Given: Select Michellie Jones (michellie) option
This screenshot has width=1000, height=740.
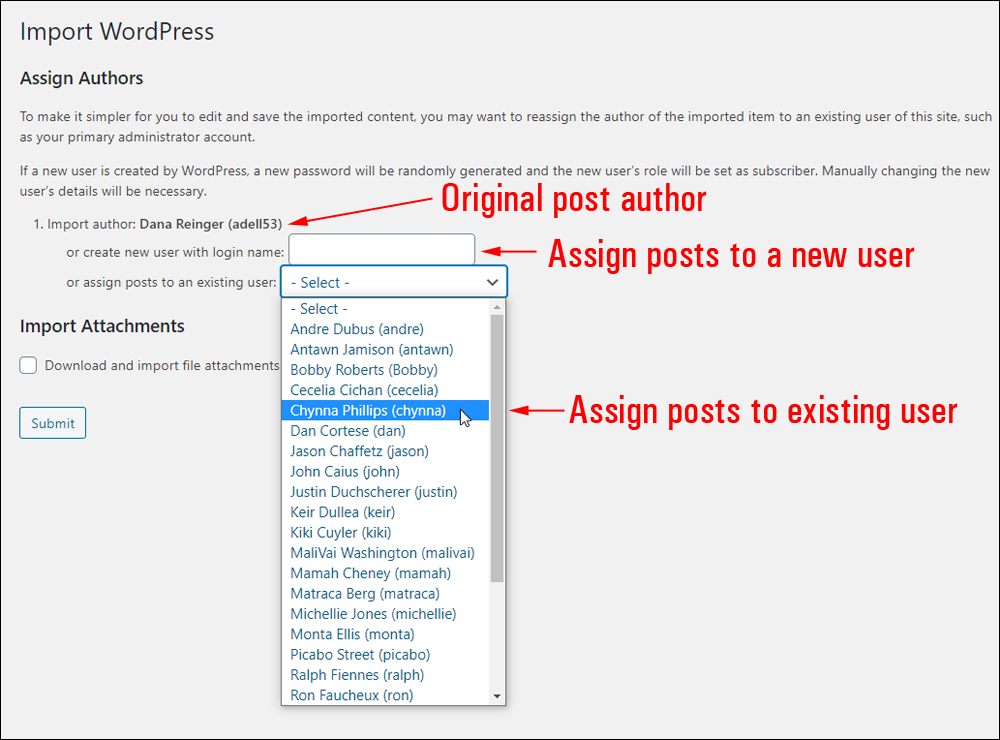Looking at the screenshot, I should coord(385,614).
